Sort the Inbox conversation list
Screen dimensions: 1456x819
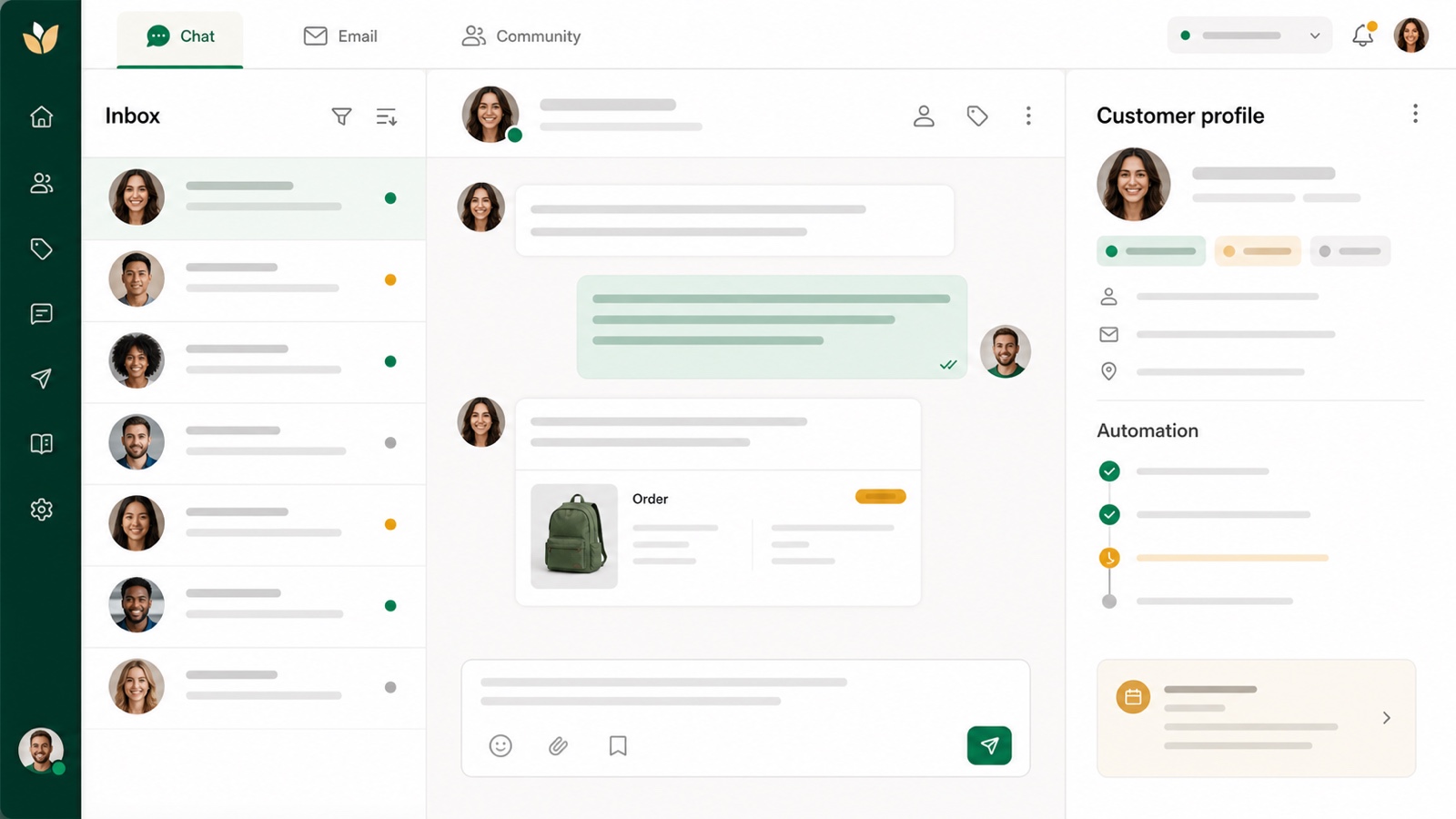(387, 116)
